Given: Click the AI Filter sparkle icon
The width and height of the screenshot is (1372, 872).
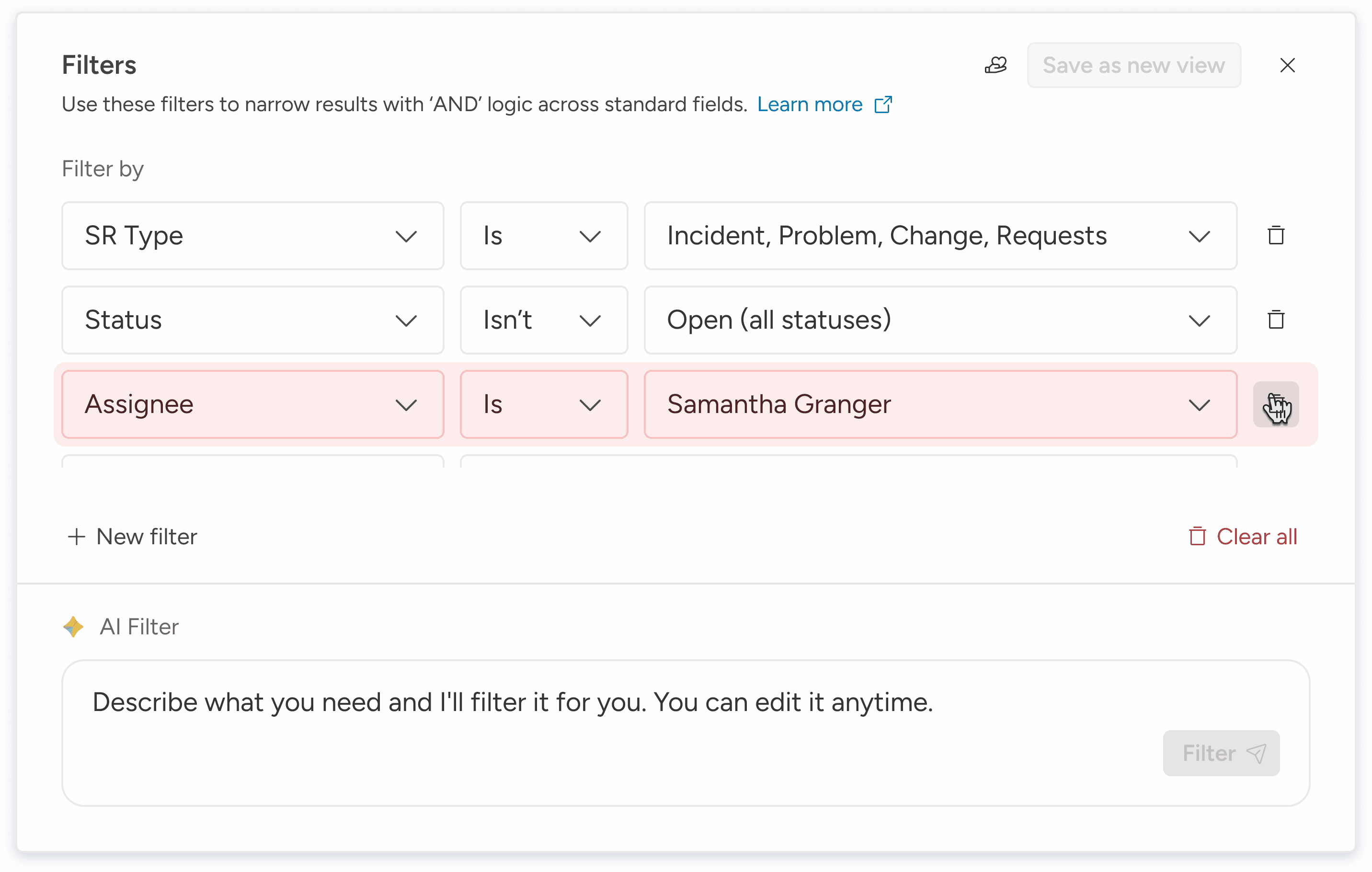Looking at the screenshot, I should click(x=73, y=626).
